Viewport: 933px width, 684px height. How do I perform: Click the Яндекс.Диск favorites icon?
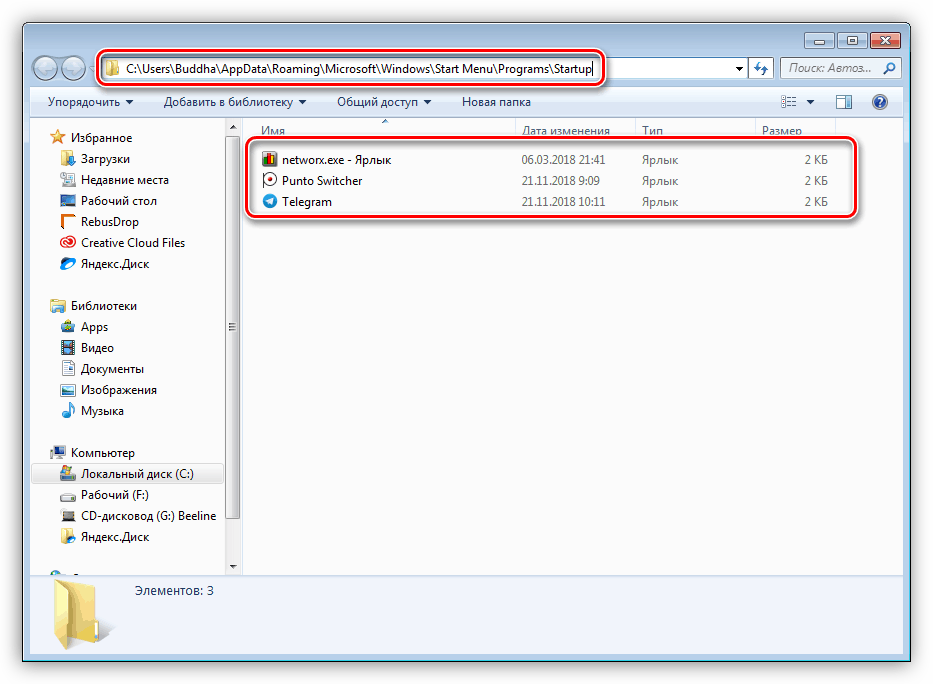coord(68,263)
